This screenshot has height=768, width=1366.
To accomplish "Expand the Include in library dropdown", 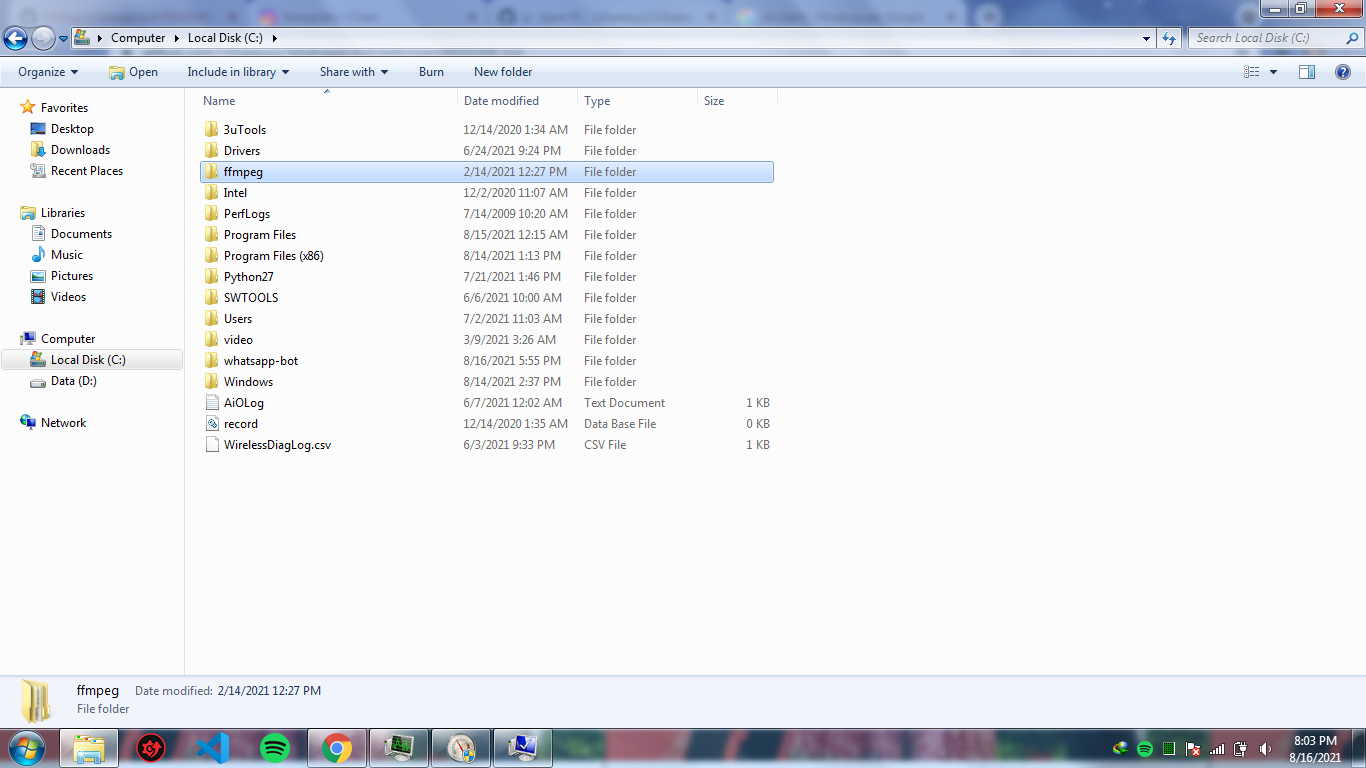I will tap(238, 72).
